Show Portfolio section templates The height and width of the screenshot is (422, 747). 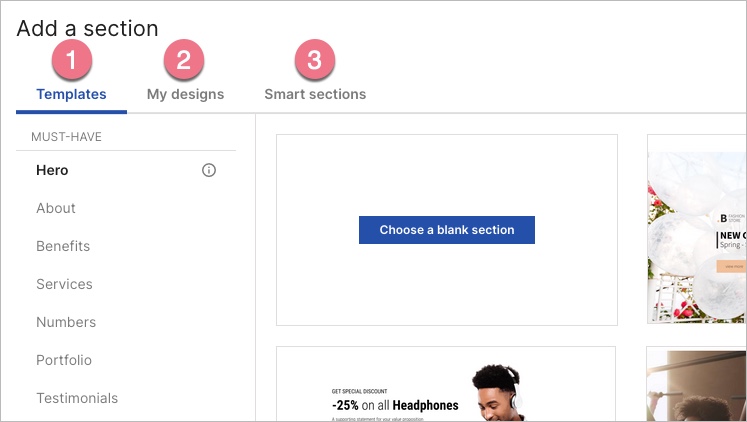tap(64, 360)
